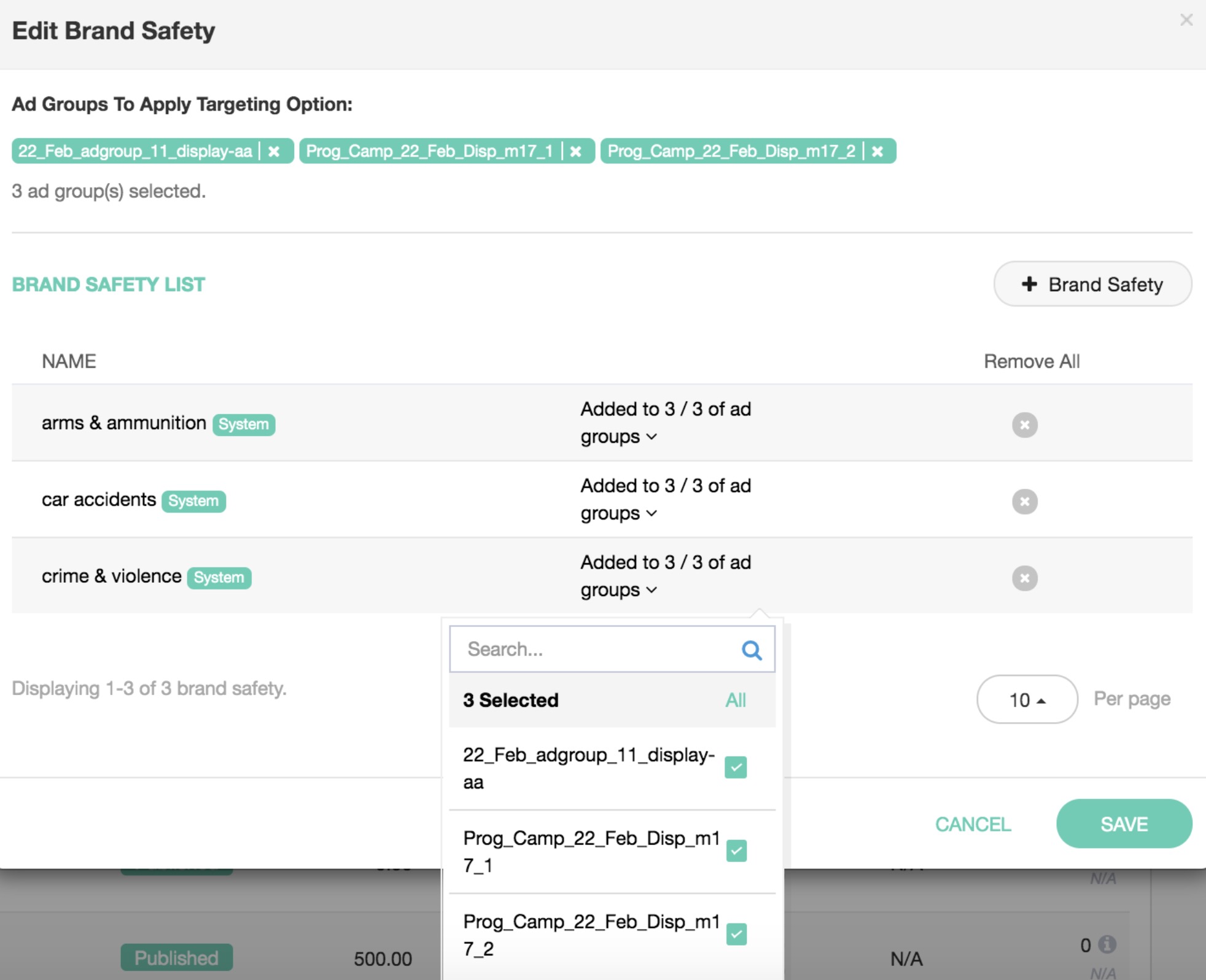Uncheck Prog_Camp_22_Feb_Disp_m17_2 checkbox in list
The image size is (1206, 980).
coord(736,935)
